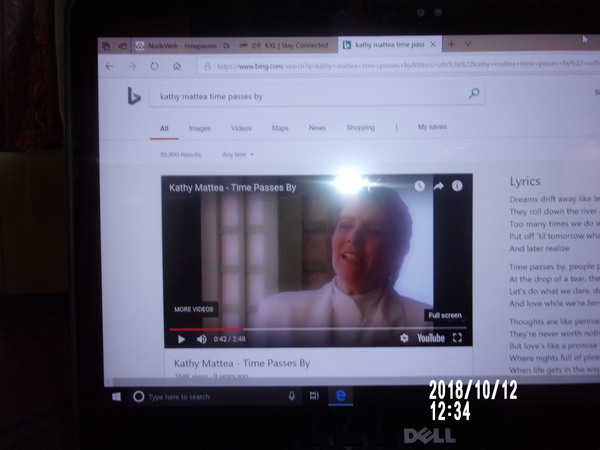
Task: Click the Windows taskbar search box
Action: (x=200, y=396)
